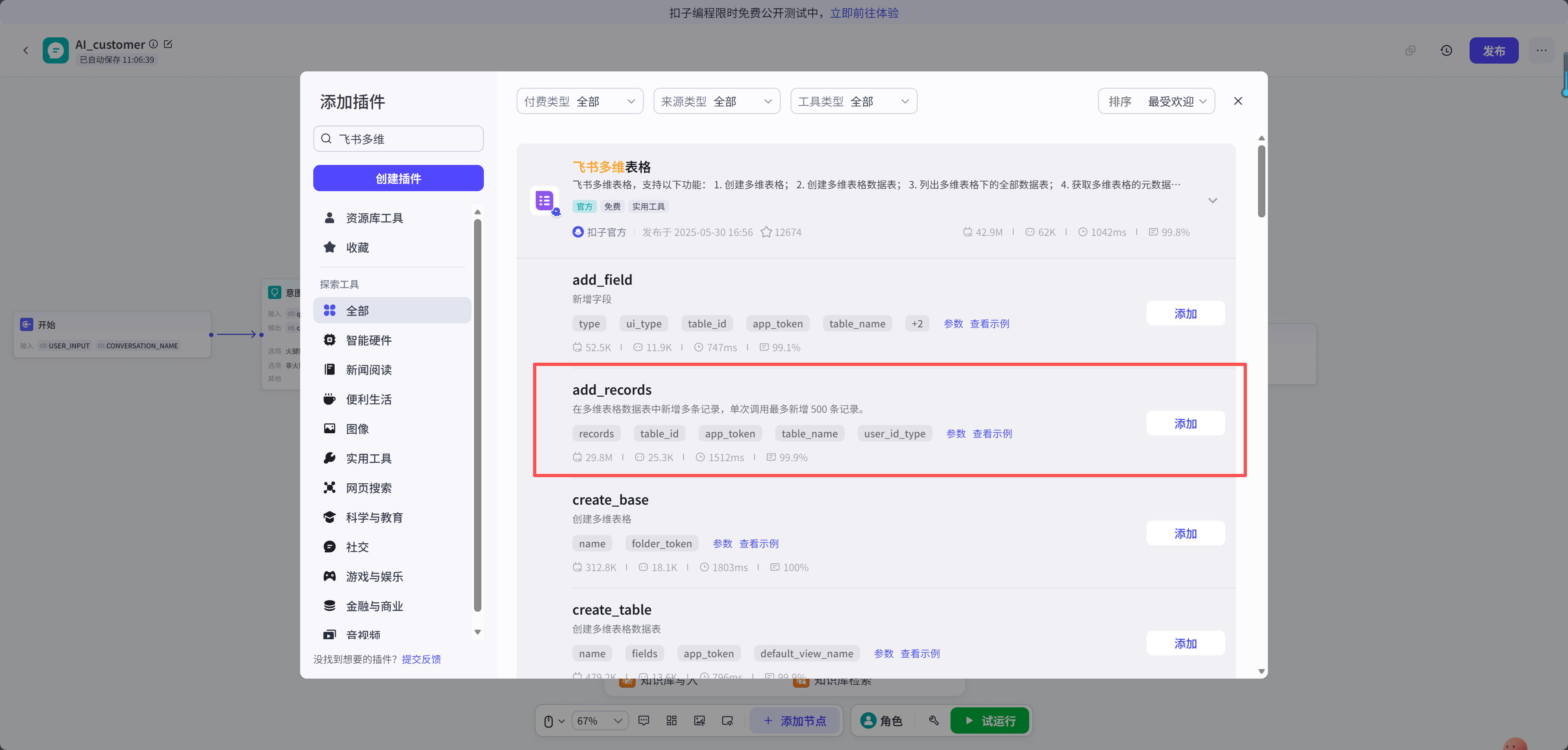
Task: Click the 角色 avatar icon
Action: (x=868, y=720)
